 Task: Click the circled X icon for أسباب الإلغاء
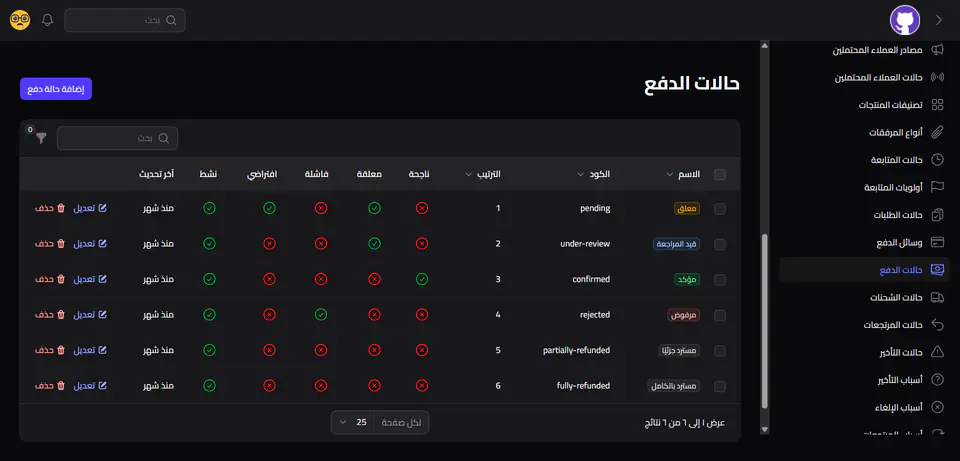point(937,407)
